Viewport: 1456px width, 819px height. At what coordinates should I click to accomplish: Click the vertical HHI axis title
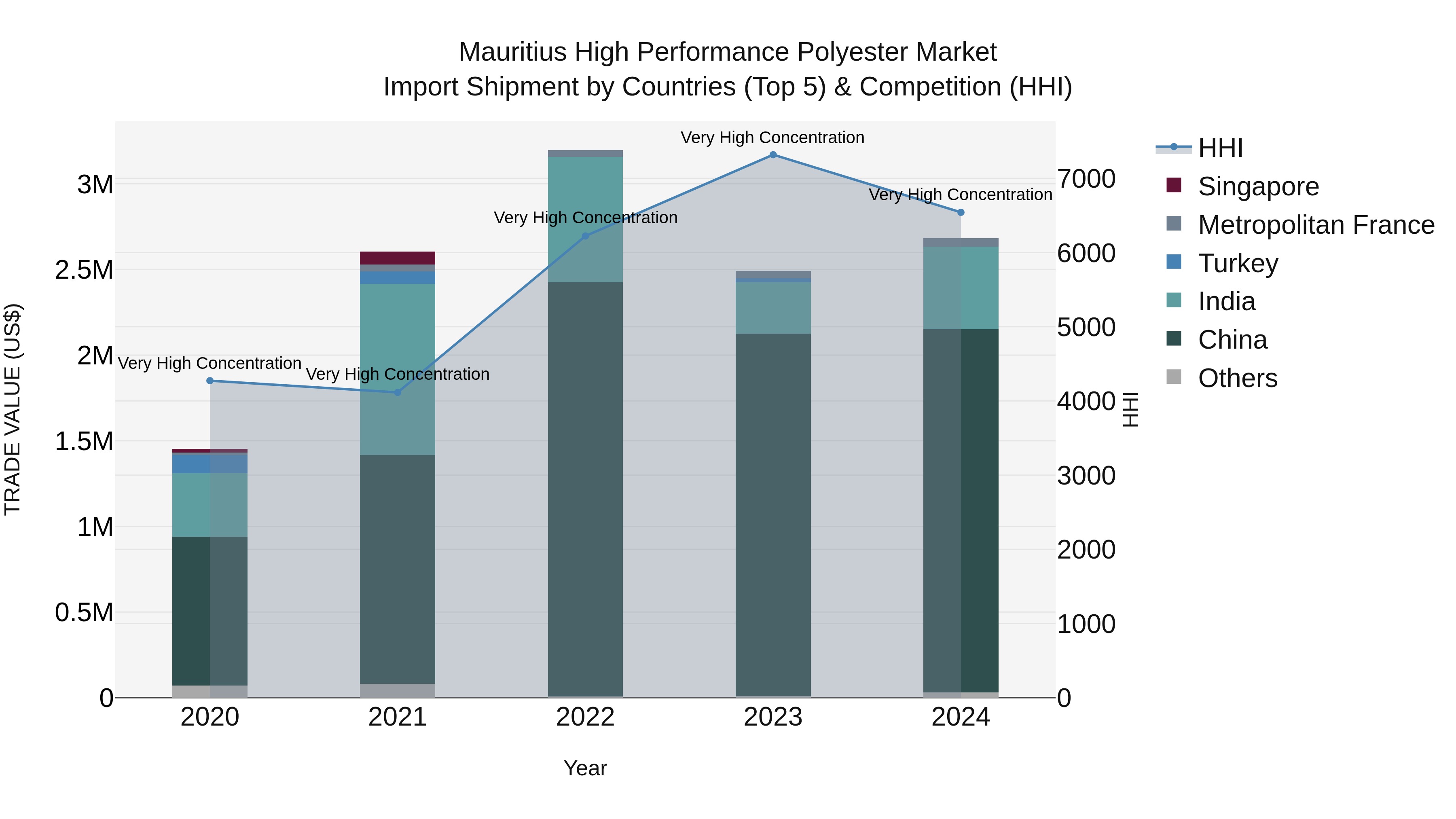point(1130,409)
